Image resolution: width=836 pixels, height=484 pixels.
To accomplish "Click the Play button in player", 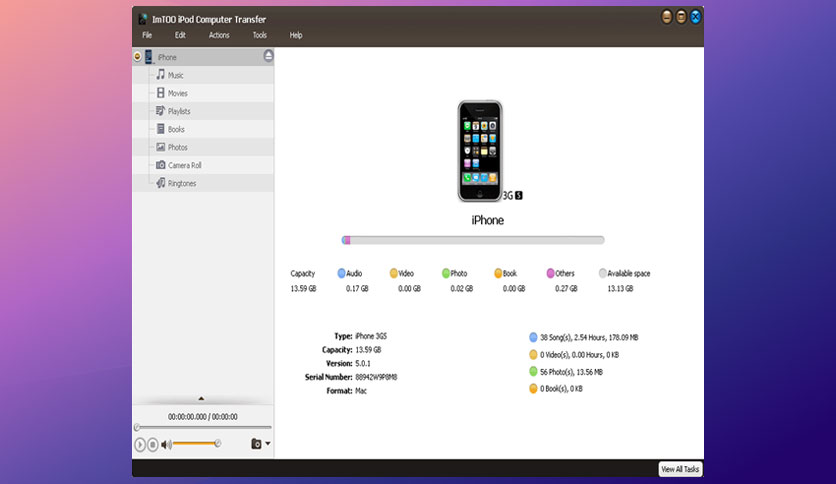I will 140,444.
